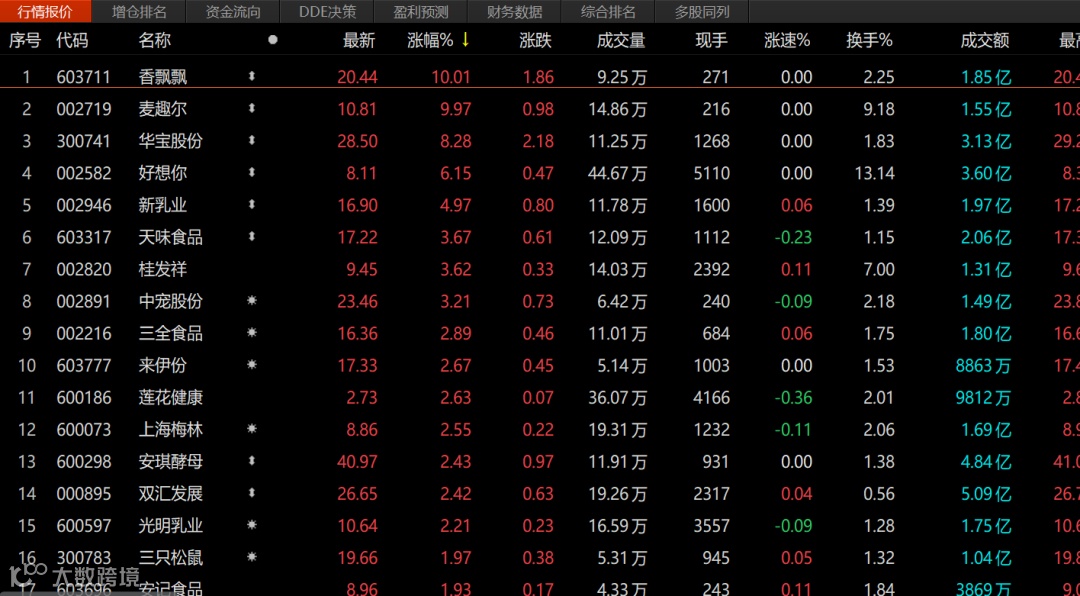Sort by the 现手 column header
Screen dimensions: 1080x596
pyautogui.click(x=712, y=41)
